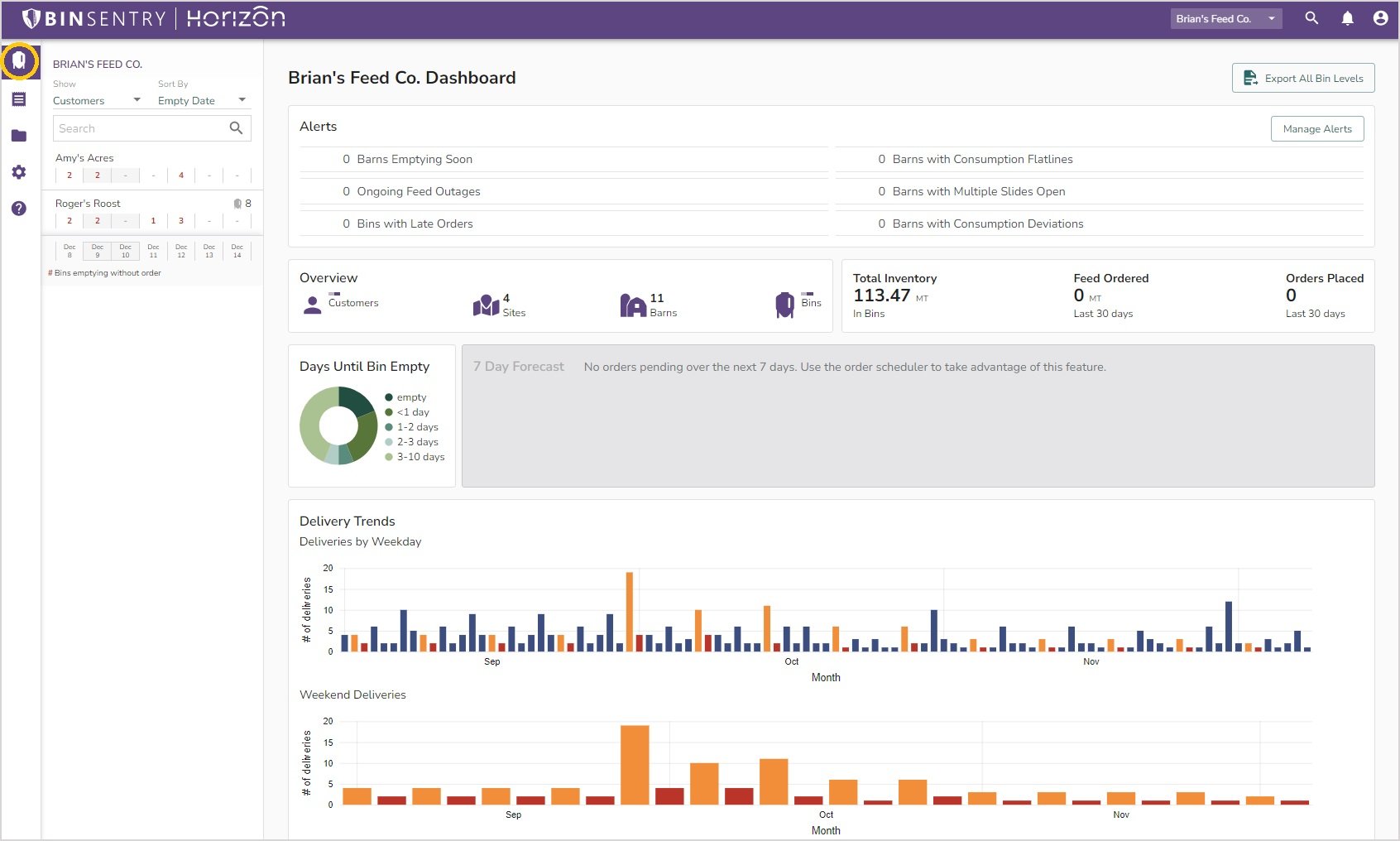Open the Brian's Feed Co. company selector
1400x841 pixels.
1226,17
